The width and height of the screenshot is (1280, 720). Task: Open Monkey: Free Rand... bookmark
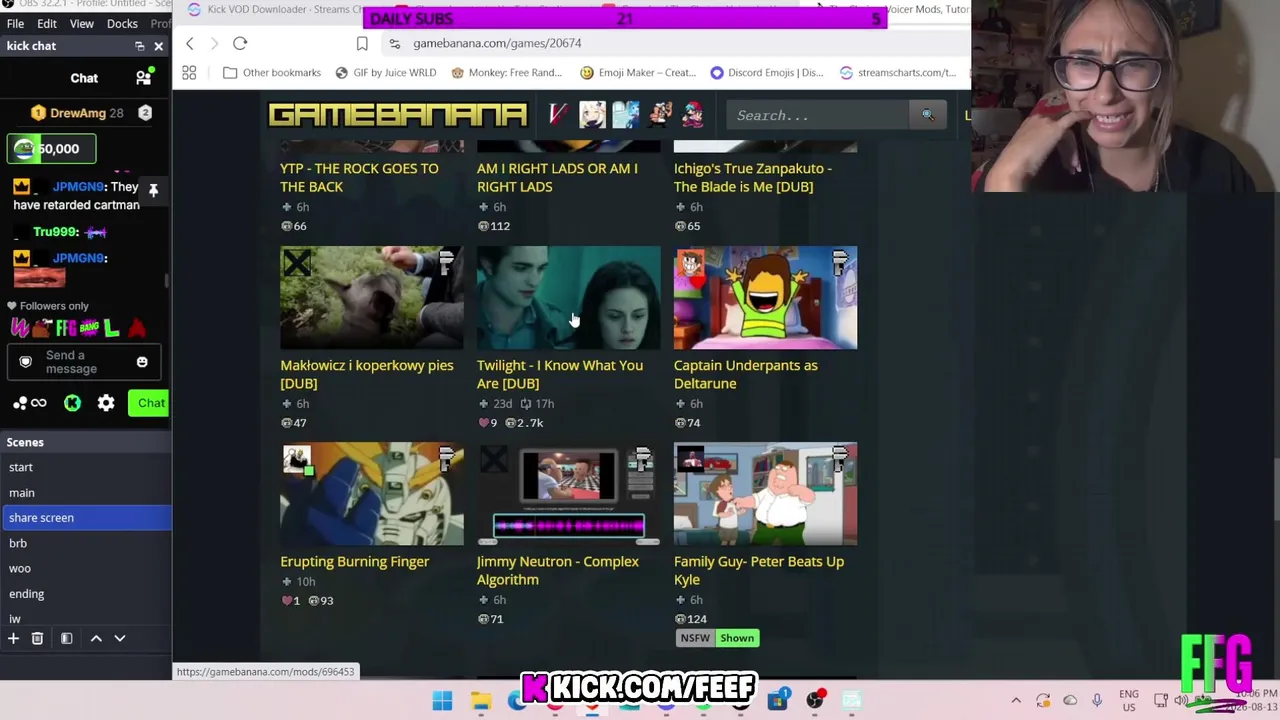pyautogui.click(x=505, y=72)
